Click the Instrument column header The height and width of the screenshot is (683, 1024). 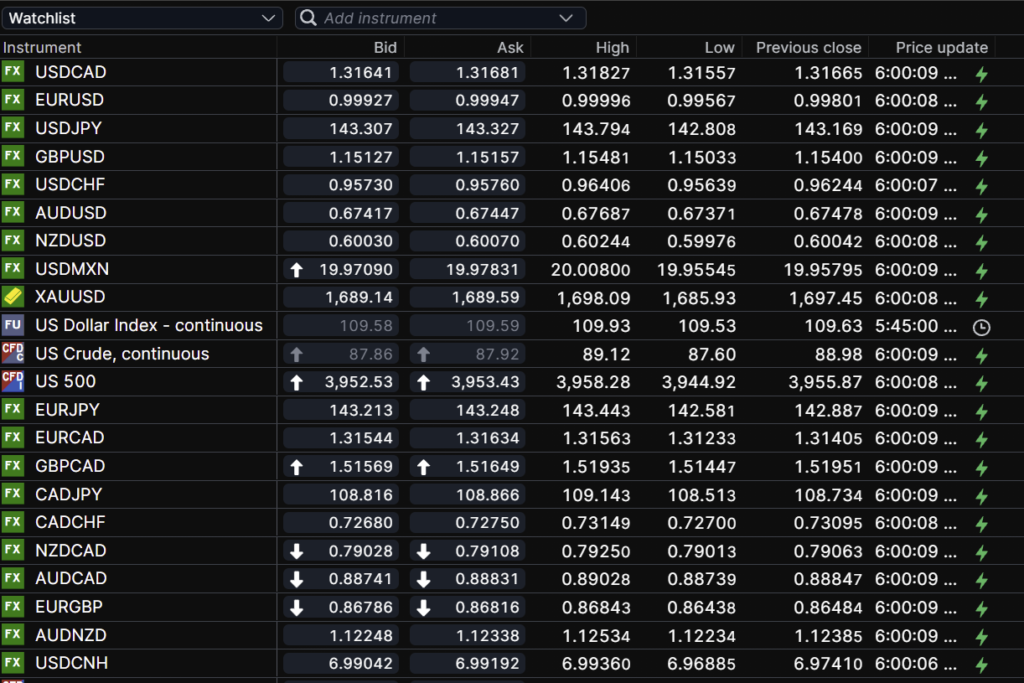[x=42, y=47]
